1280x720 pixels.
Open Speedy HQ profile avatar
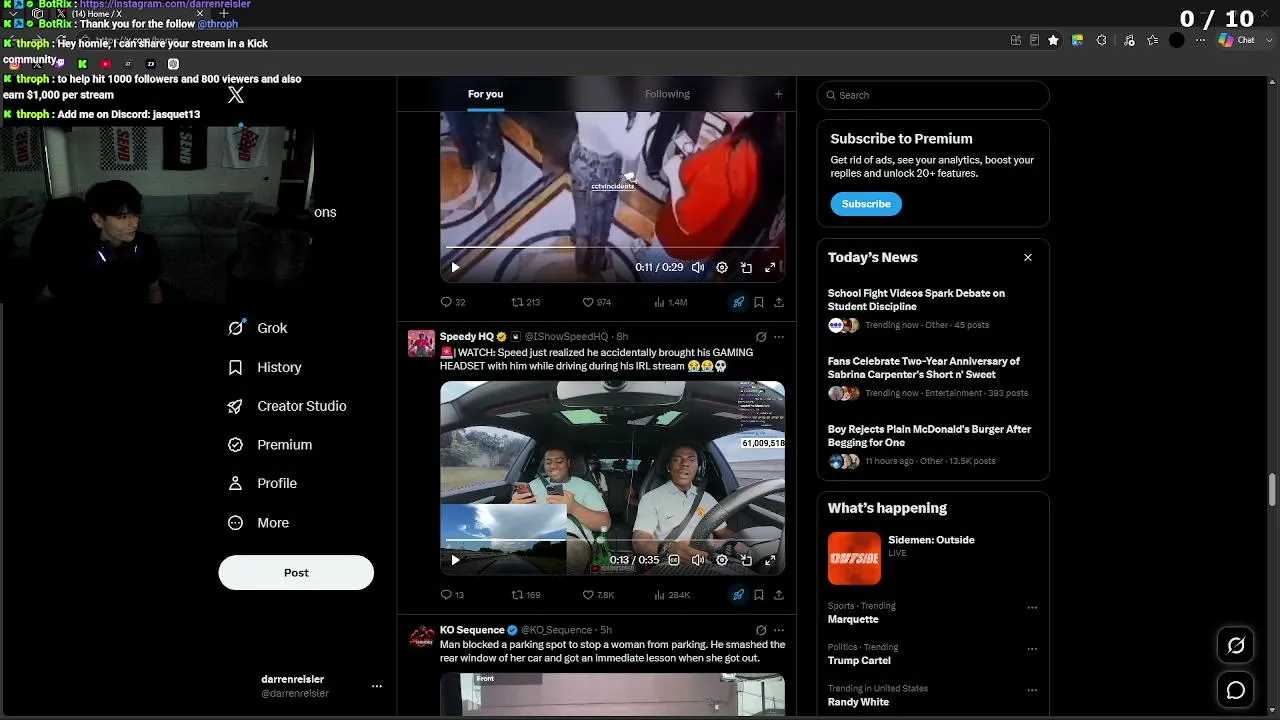pyautogui.click(x=421, y=343)
